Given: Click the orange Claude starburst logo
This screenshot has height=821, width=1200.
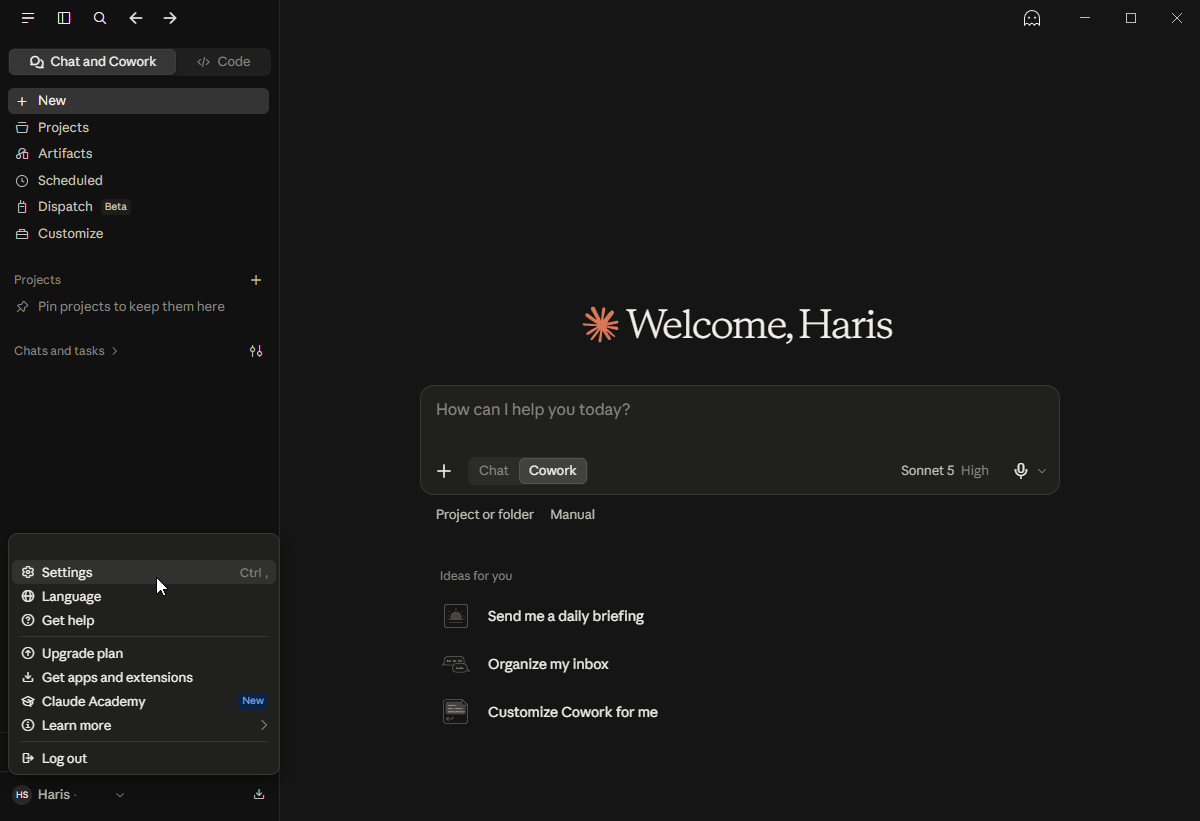Looking at the screenshot, I should point(601,324).
